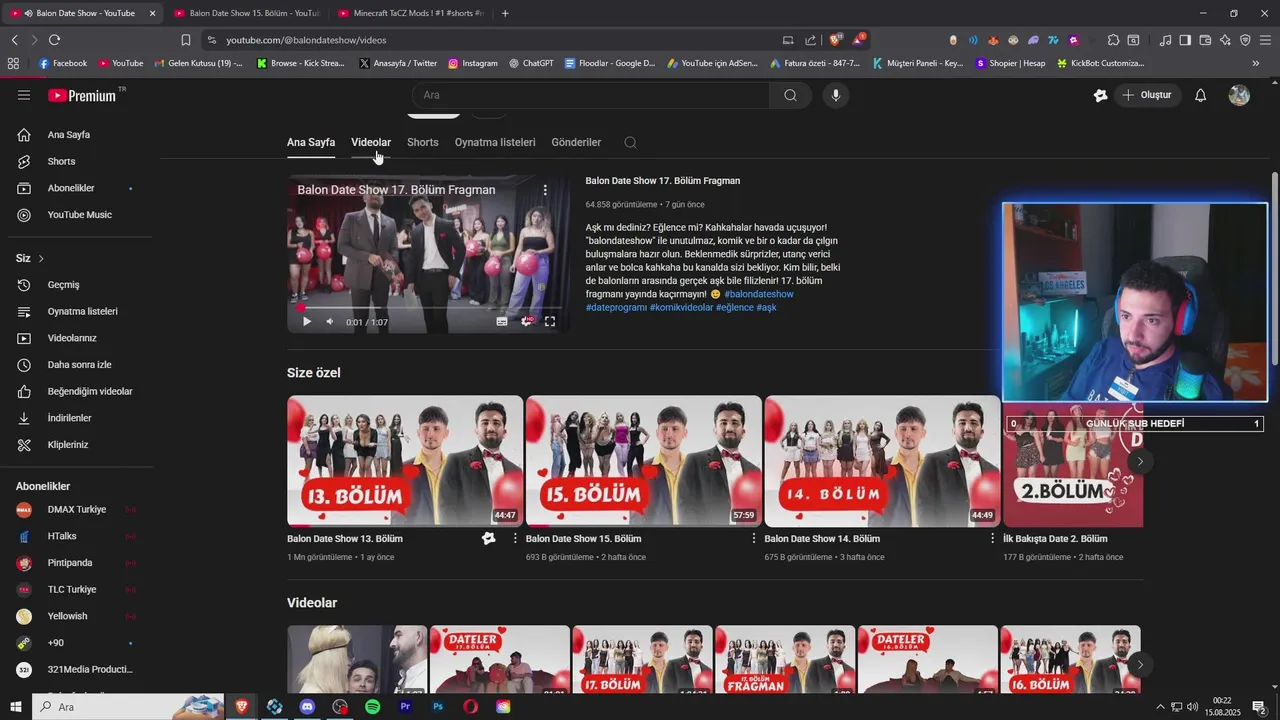Open the notifications bell
The height and width of the screenshot is (720, 1280).
pyautogui.click(x=1201, y=95)
